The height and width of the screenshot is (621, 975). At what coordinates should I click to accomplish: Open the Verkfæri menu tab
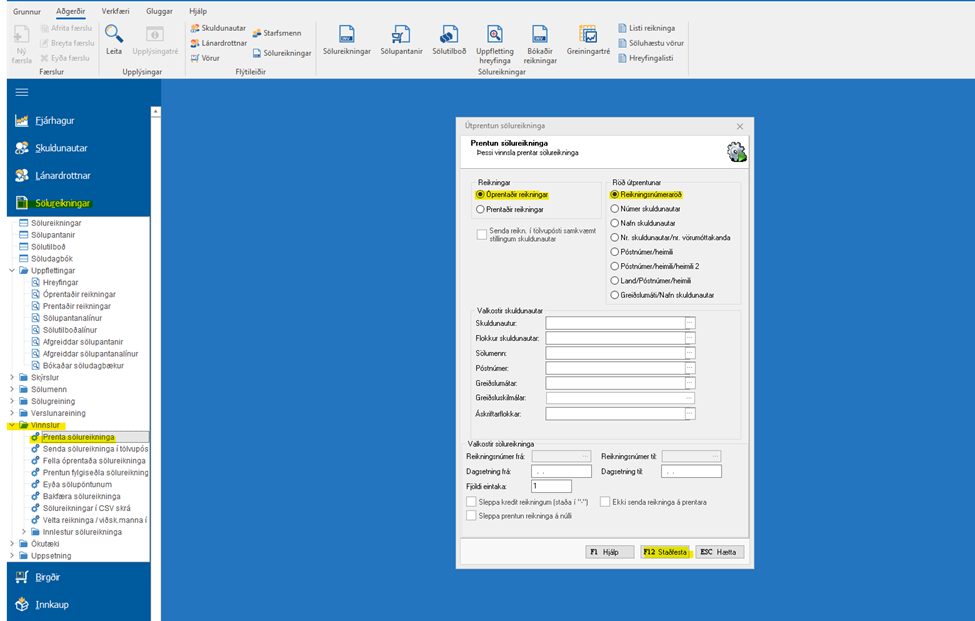[x=115, y=10]
